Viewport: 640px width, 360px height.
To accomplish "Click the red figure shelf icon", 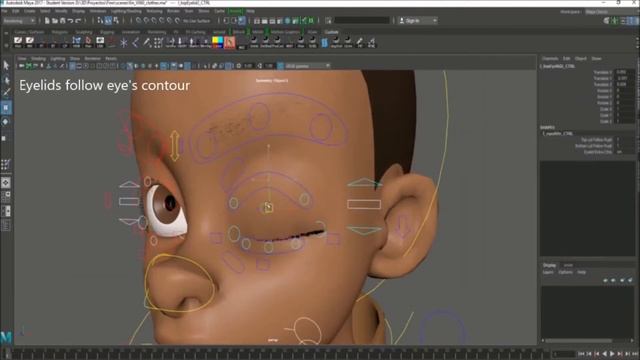I will click(x=88, y=41).
